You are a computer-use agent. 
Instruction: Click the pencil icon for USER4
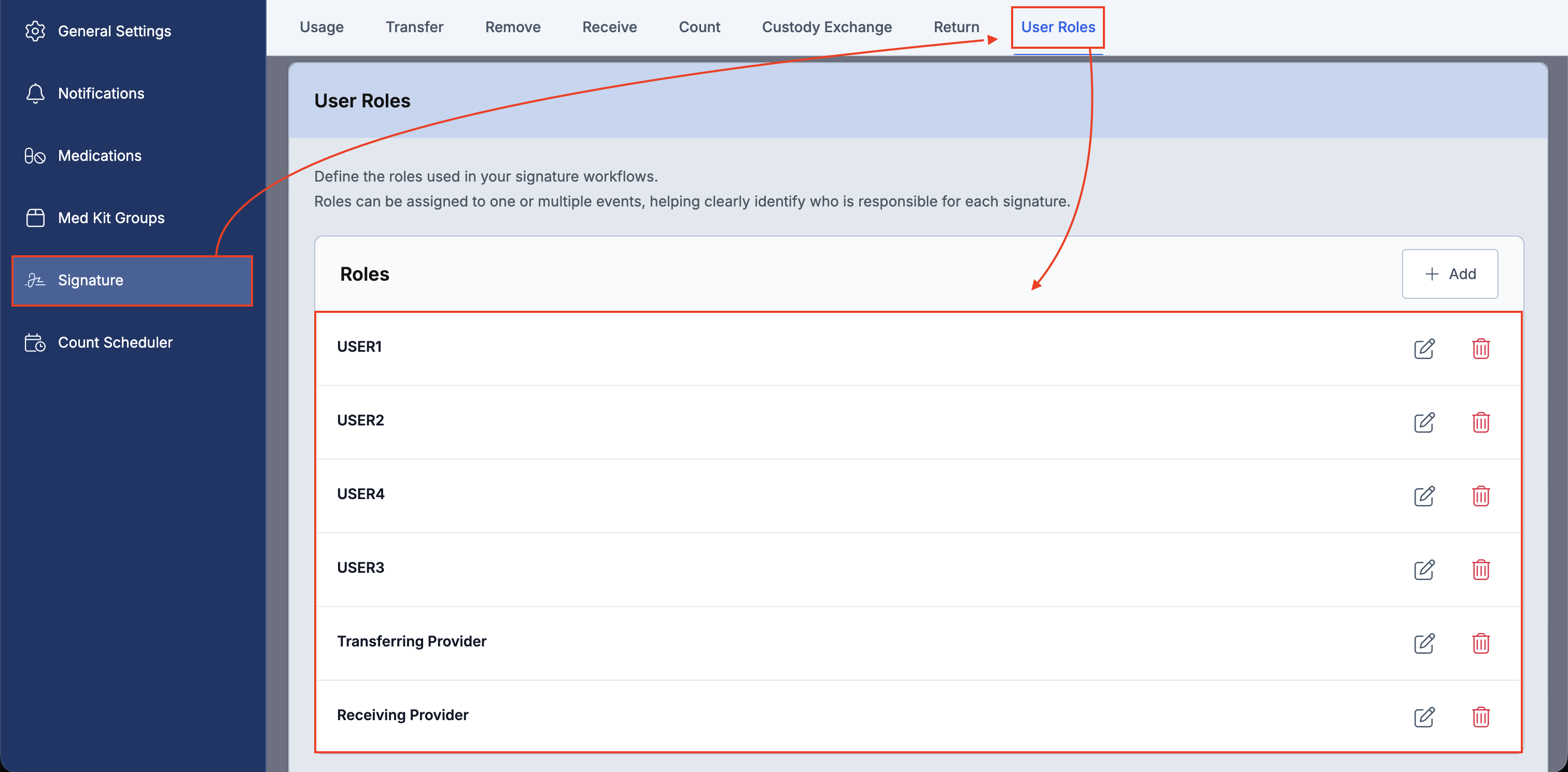[1424, 496]
